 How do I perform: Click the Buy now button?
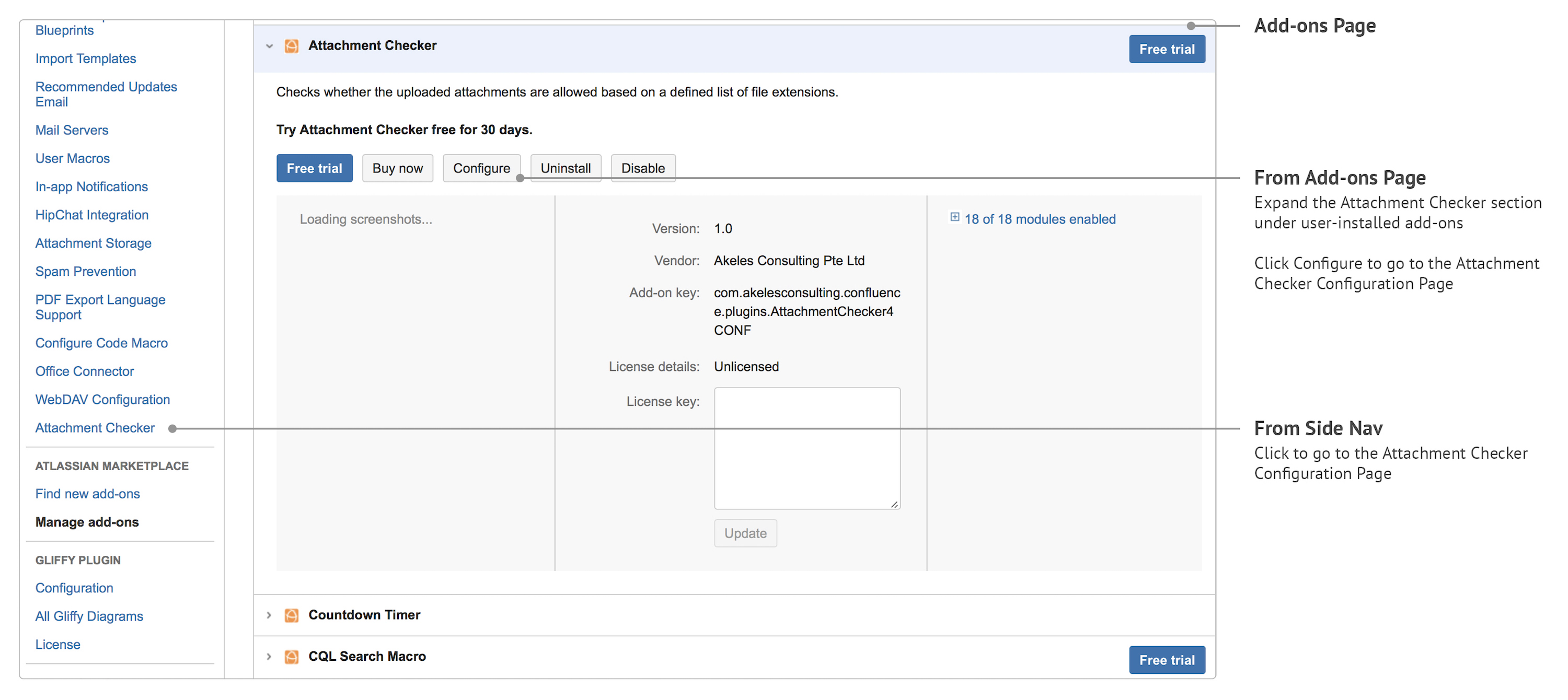pos(397,168)
